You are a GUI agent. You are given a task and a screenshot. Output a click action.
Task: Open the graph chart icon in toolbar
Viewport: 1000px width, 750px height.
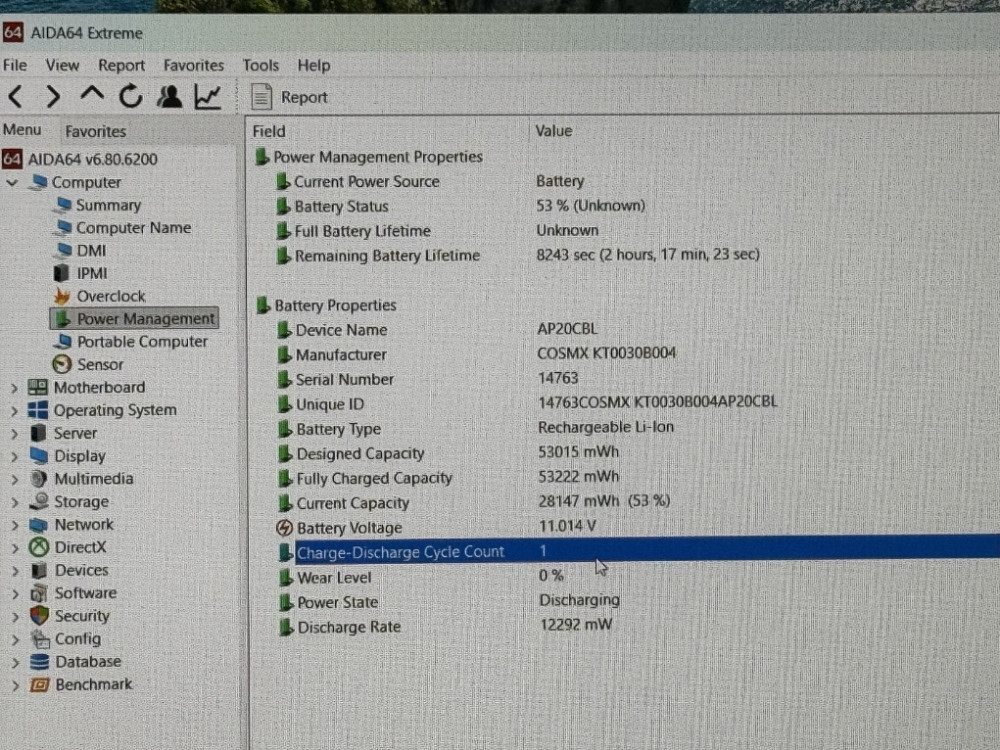point(208,97)
